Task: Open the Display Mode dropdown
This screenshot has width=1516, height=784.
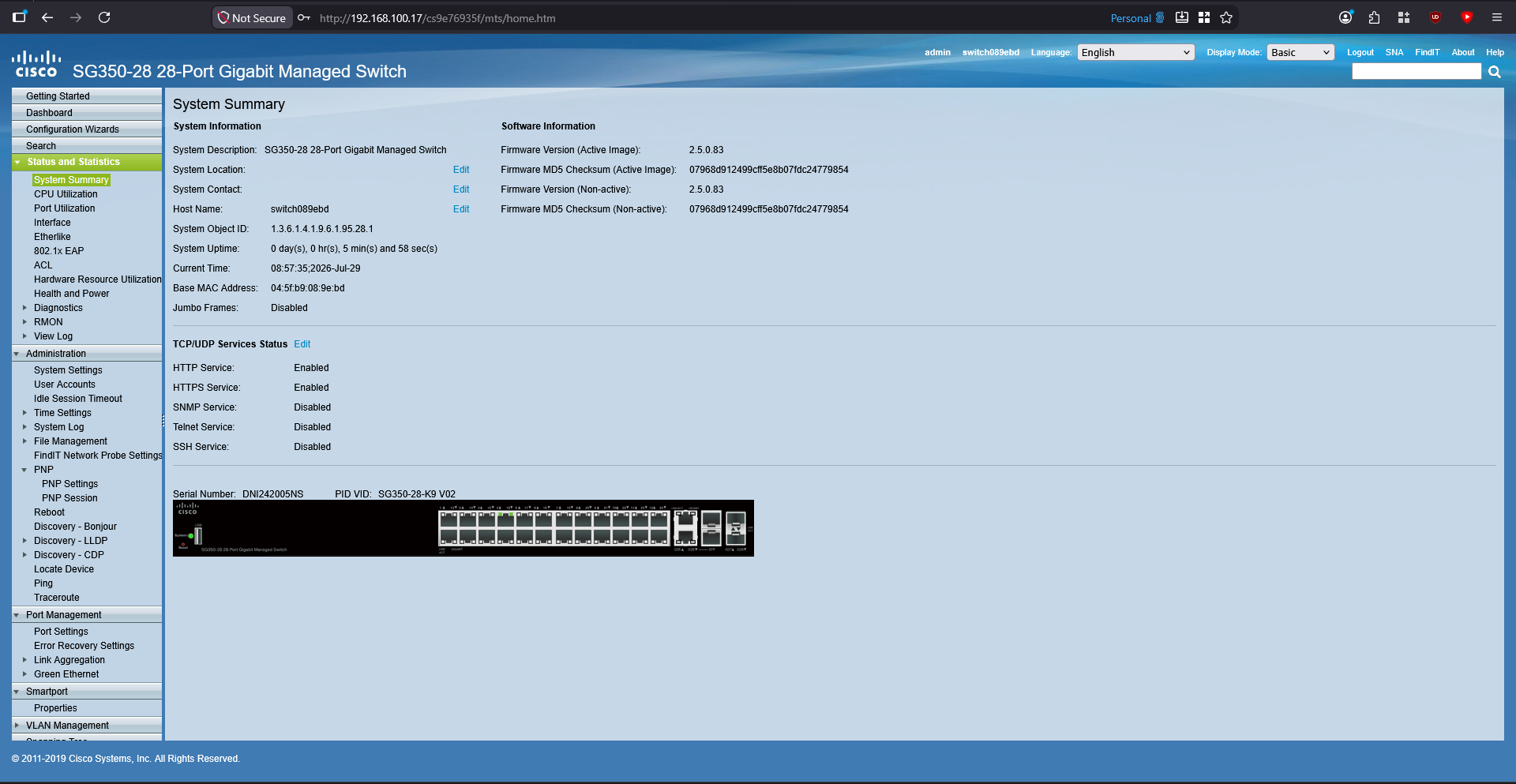Action: click(1300, 52)
